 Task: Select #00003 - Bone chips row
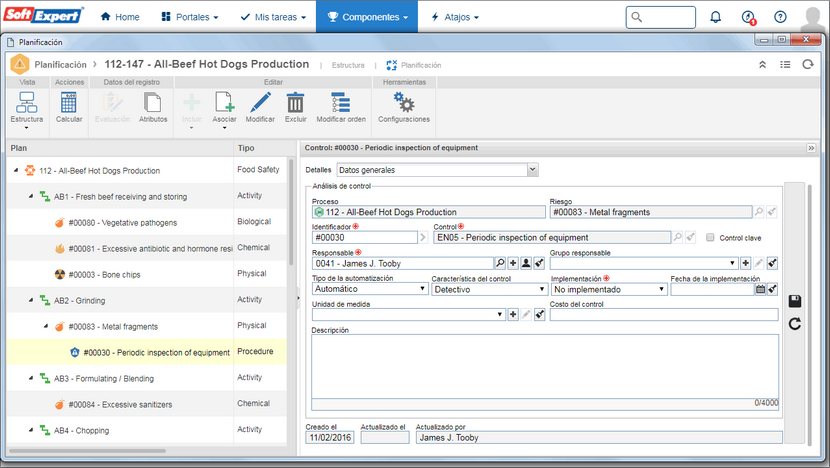point(147,274)
